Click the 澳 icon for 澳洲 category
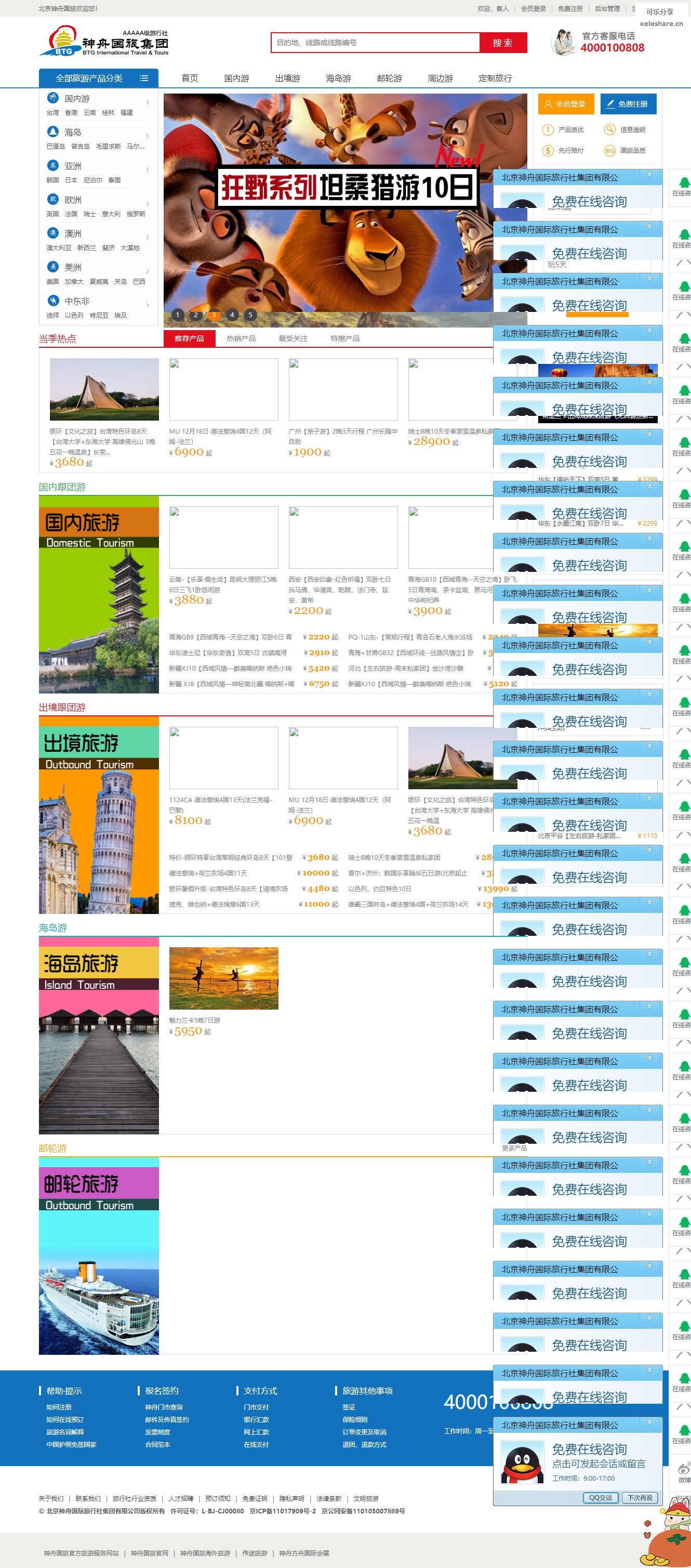This screenshot has width=691, height=1568. click(53, 232)
